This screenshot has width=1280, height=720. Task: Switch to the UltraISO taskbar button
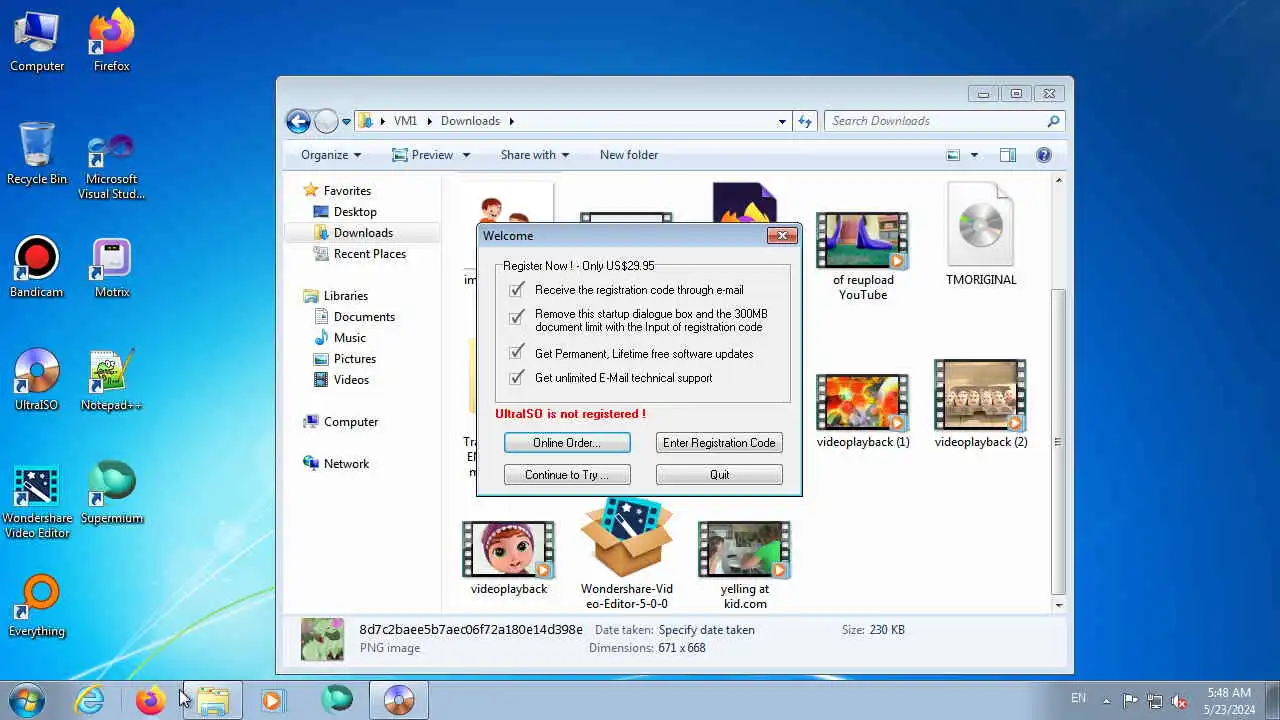399,700
